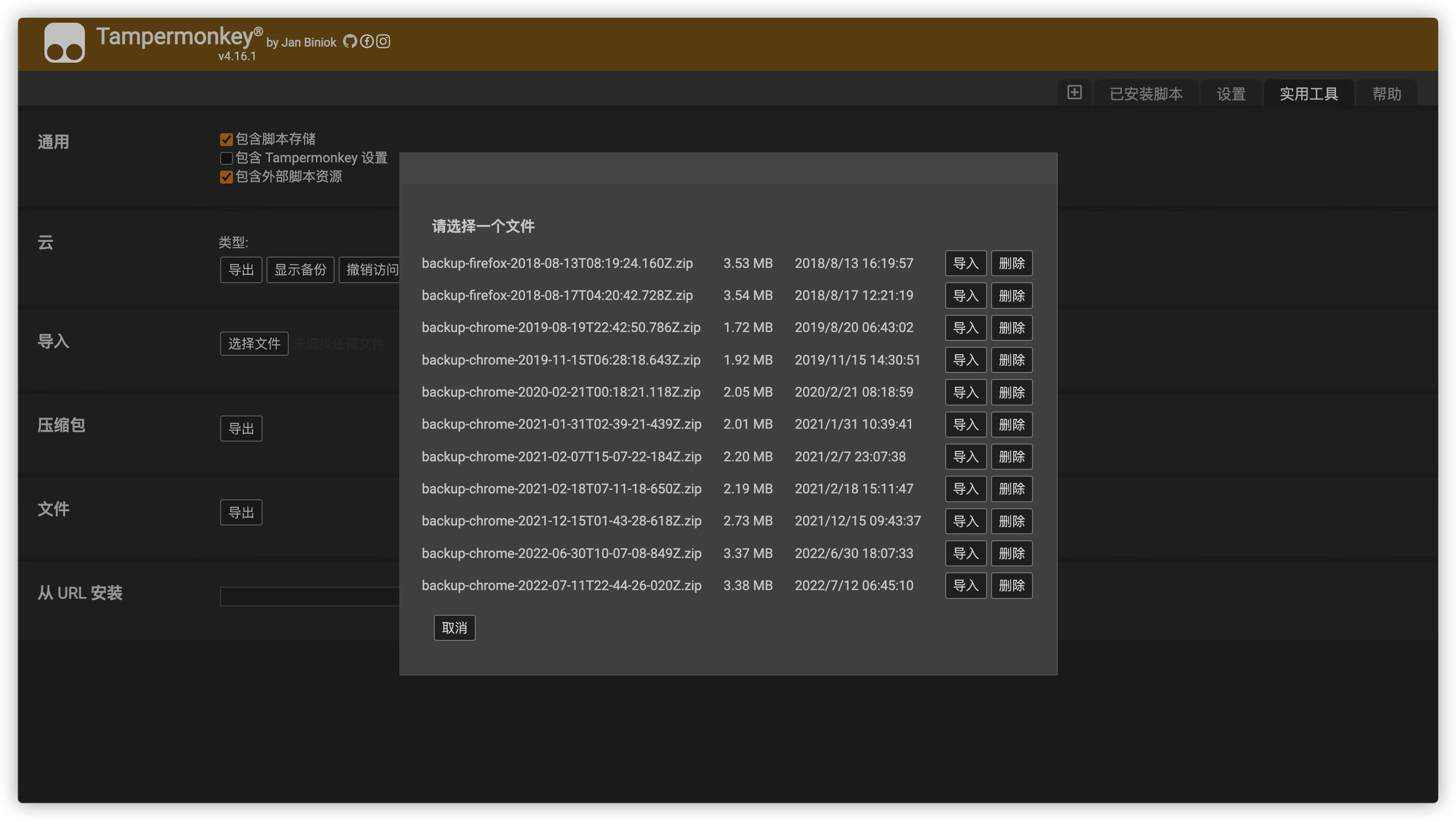Screen dimensions: 1456x821
Task: Import backup-firefox-2018-08-17 backup
Action: (966, 296)
